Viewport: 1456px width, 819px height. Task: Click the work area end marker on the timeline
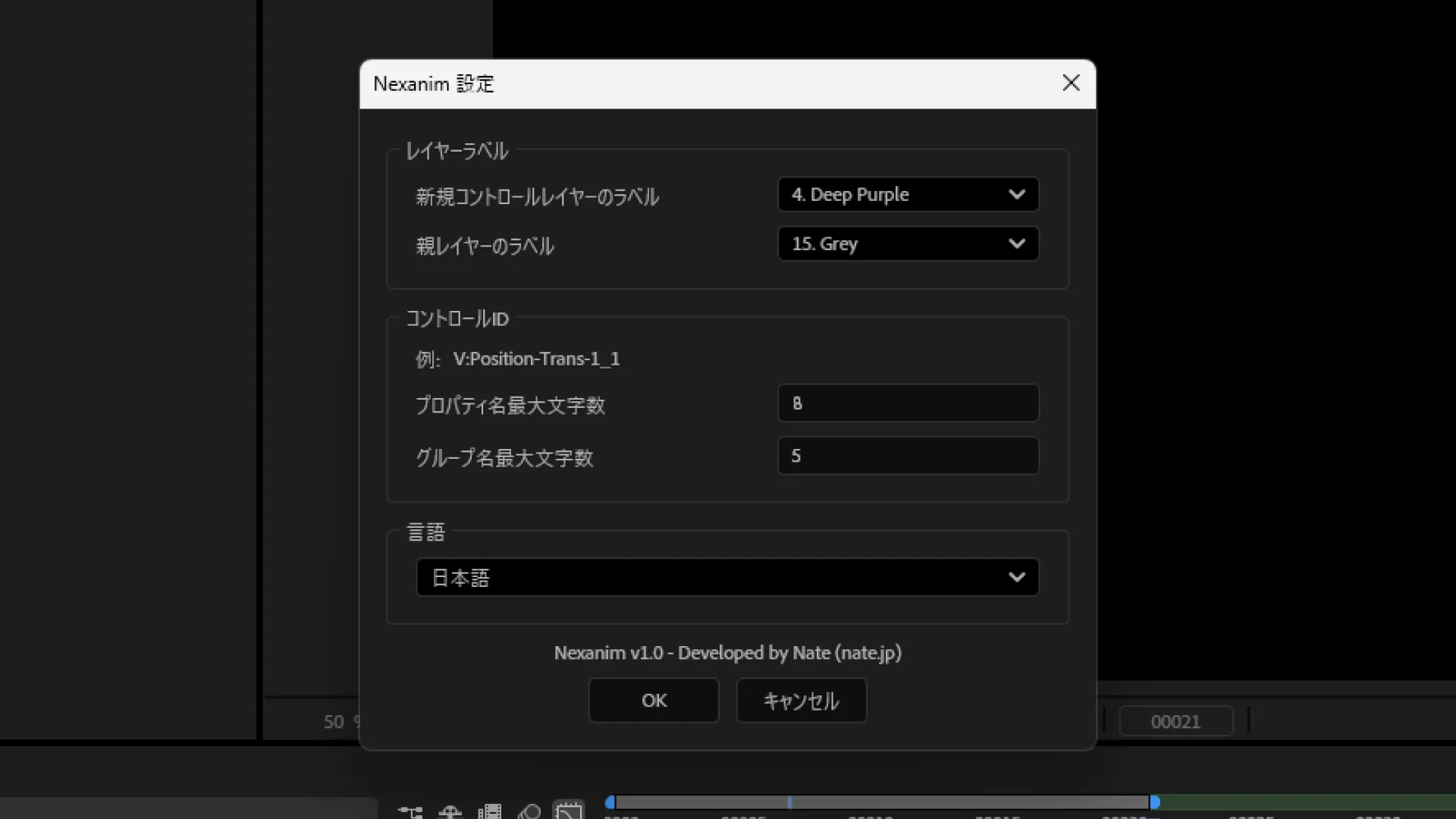tap(1156, 802)
